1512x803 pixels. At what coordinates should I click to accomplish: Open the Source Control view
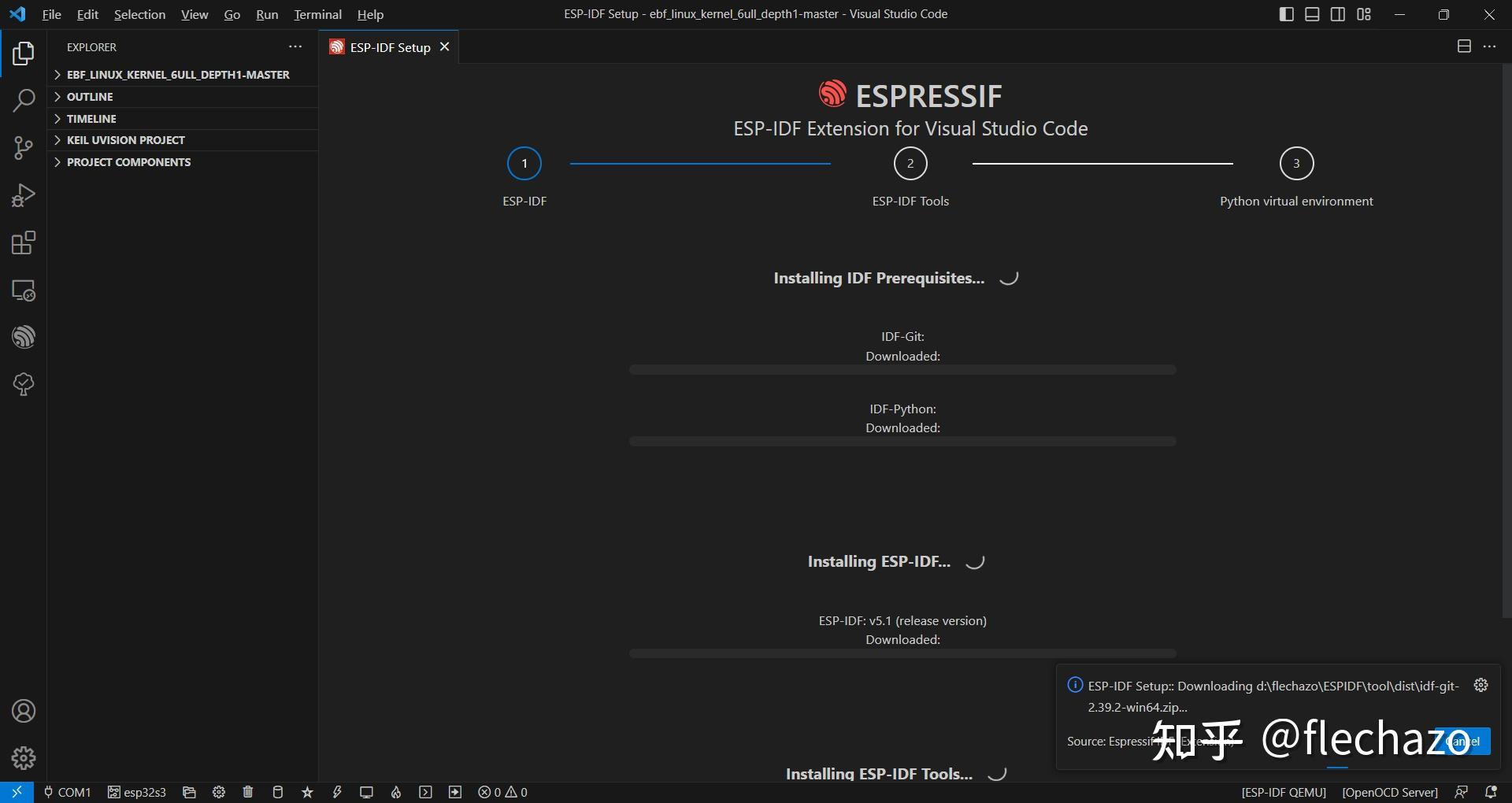pos(24,148)
